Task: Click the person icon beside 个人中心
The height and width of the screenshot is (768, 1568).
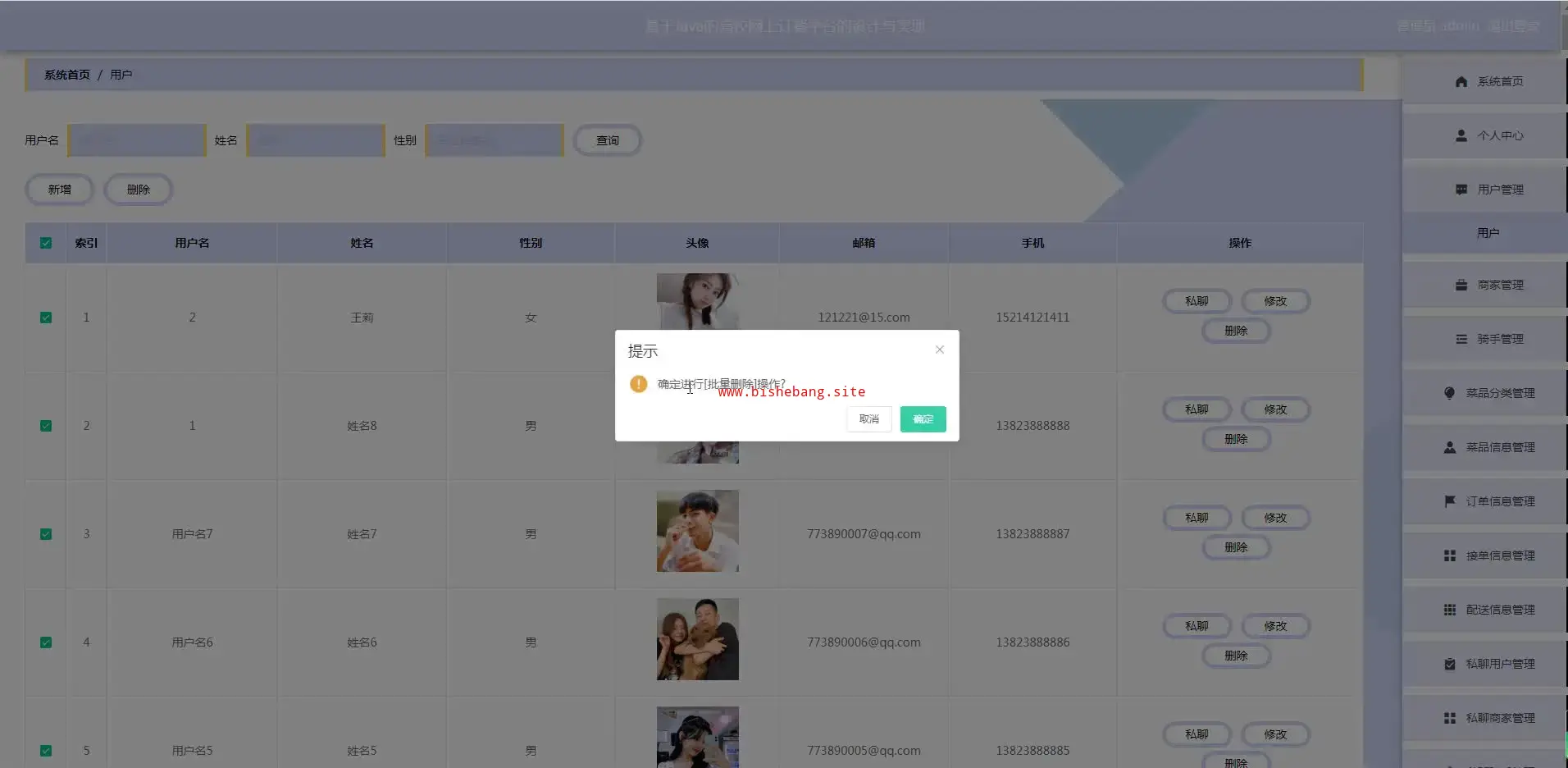Action: (1461, 136)
